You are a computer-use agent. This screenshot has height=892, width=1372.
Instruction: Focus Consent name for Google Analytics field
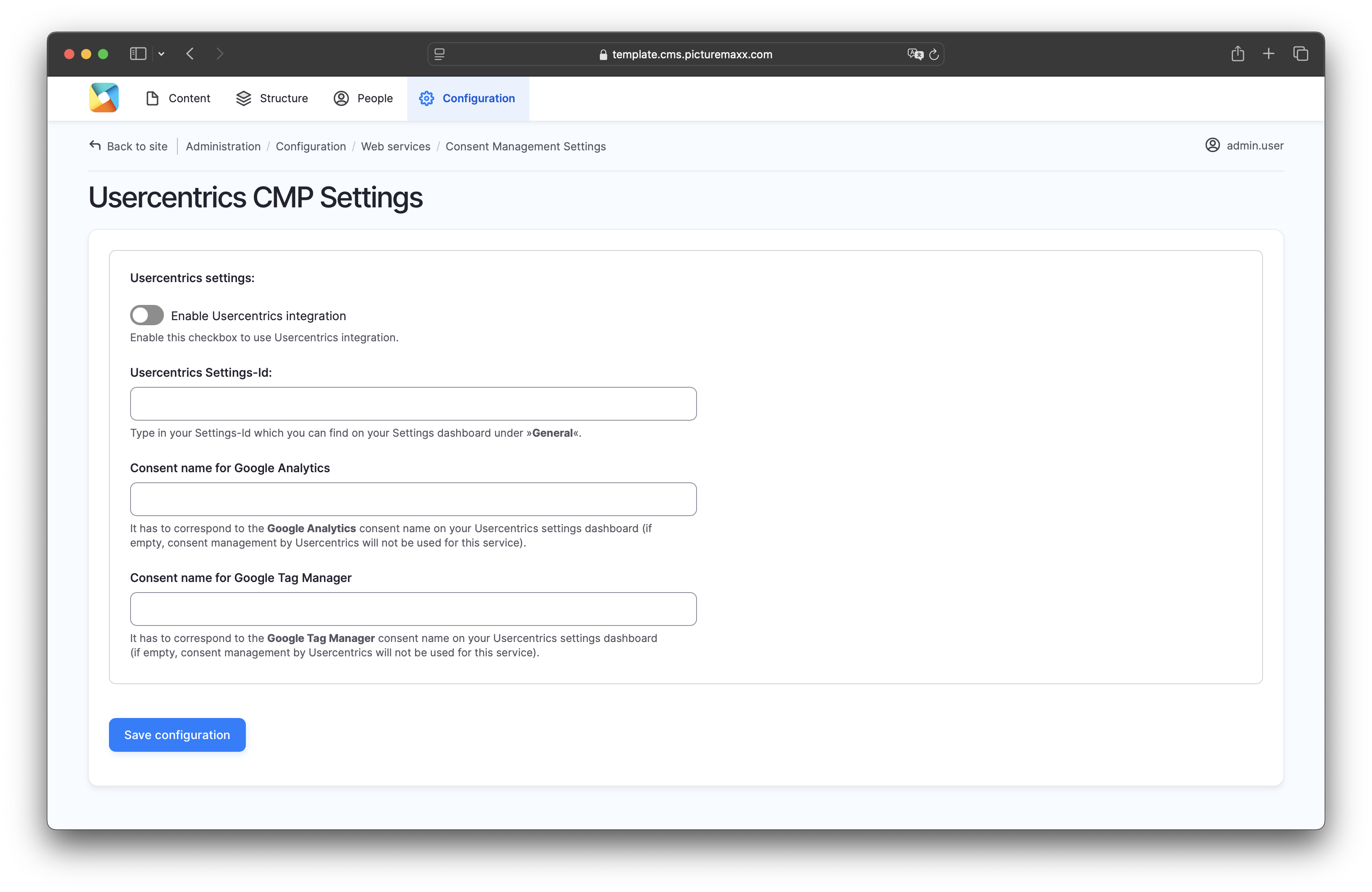(413, 499)
